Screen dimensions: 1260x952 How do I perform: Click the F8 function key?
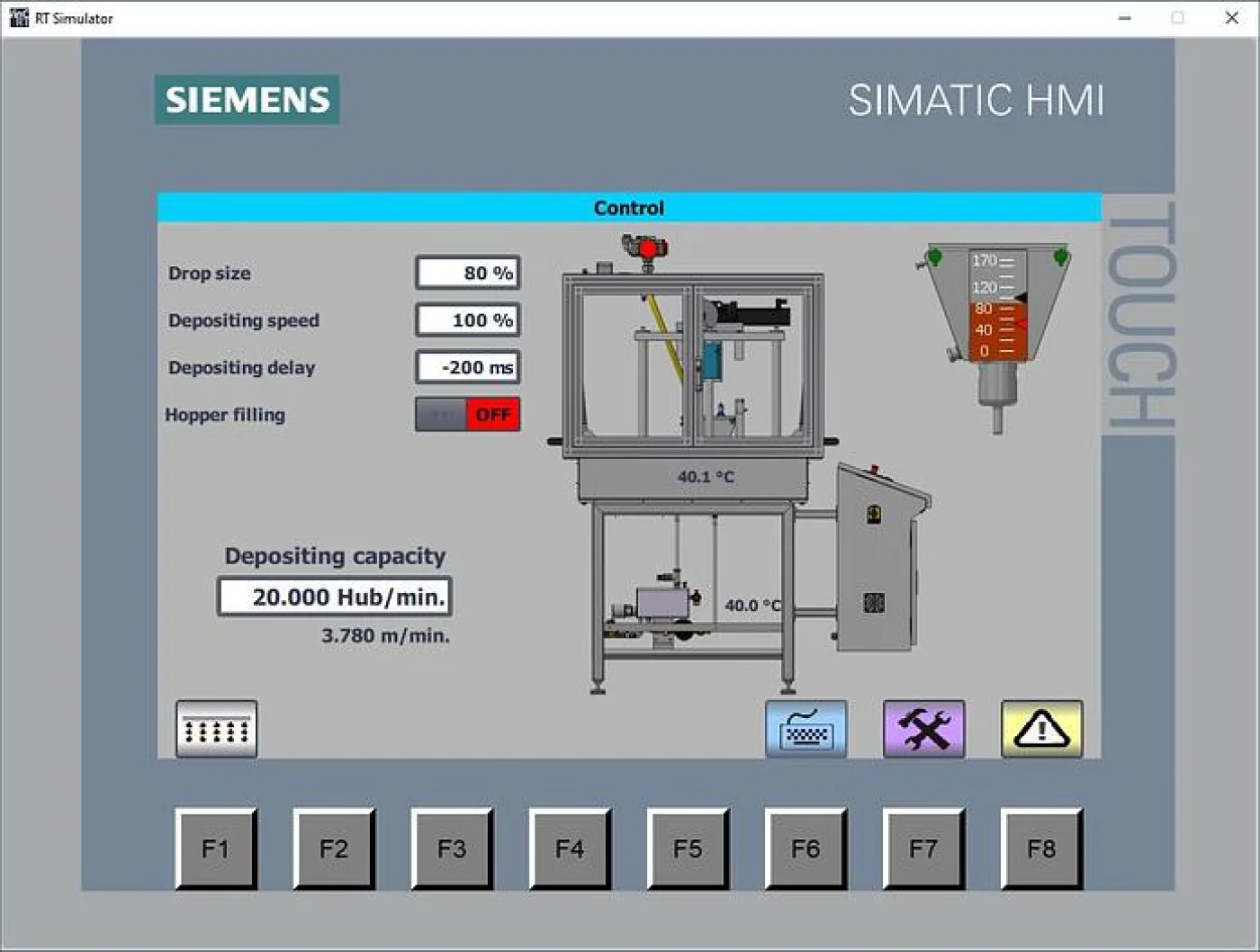1042,849
